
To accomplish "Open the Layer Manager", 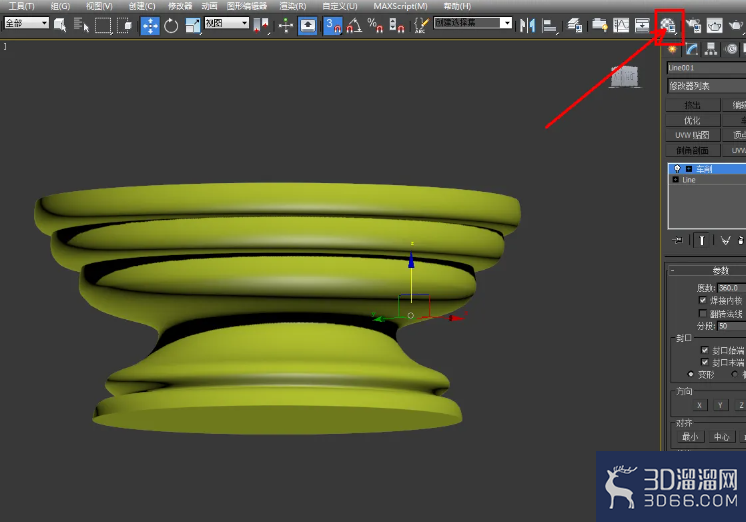I will pos(575,25).
